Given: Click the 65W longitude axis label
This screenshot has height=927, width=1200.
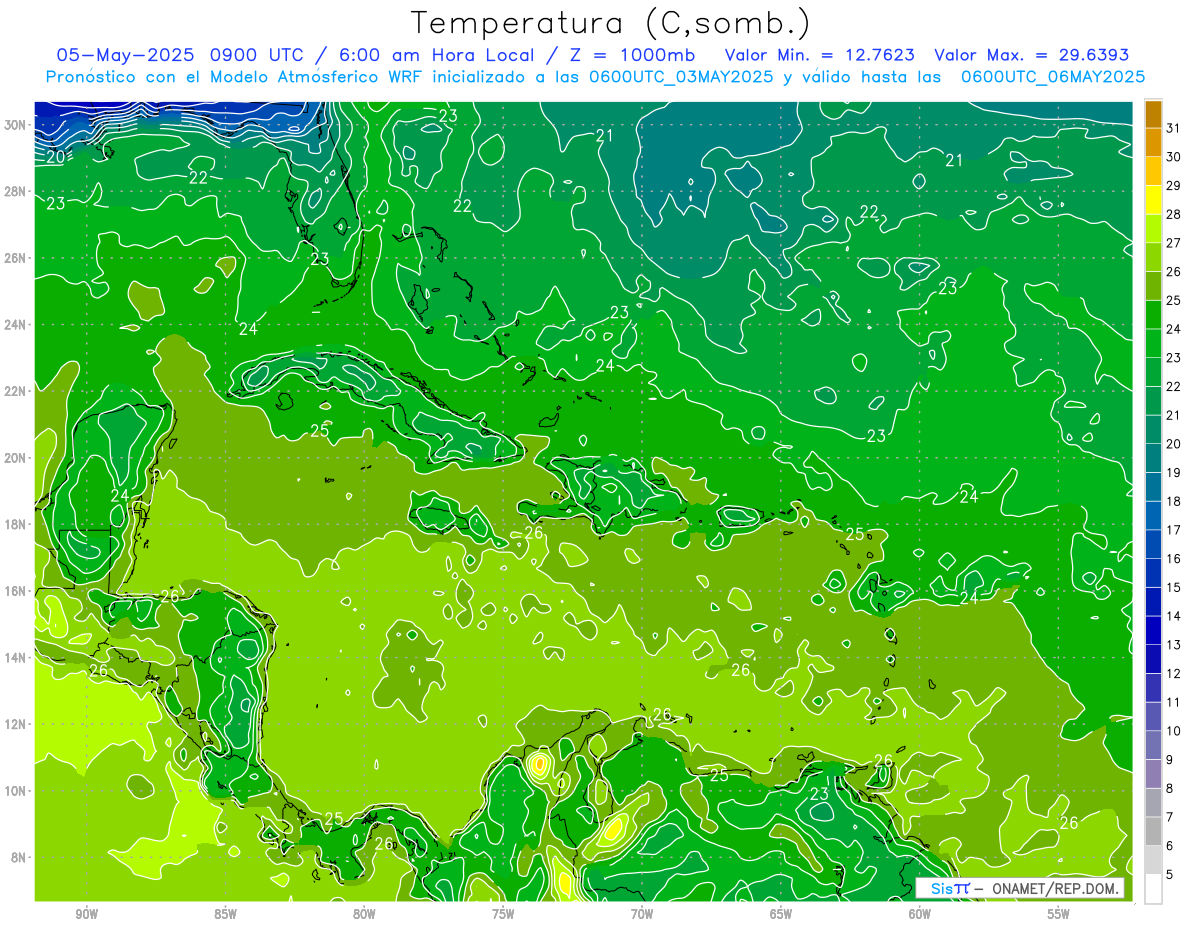Looking at the screenshot, I should pos(781,914).
